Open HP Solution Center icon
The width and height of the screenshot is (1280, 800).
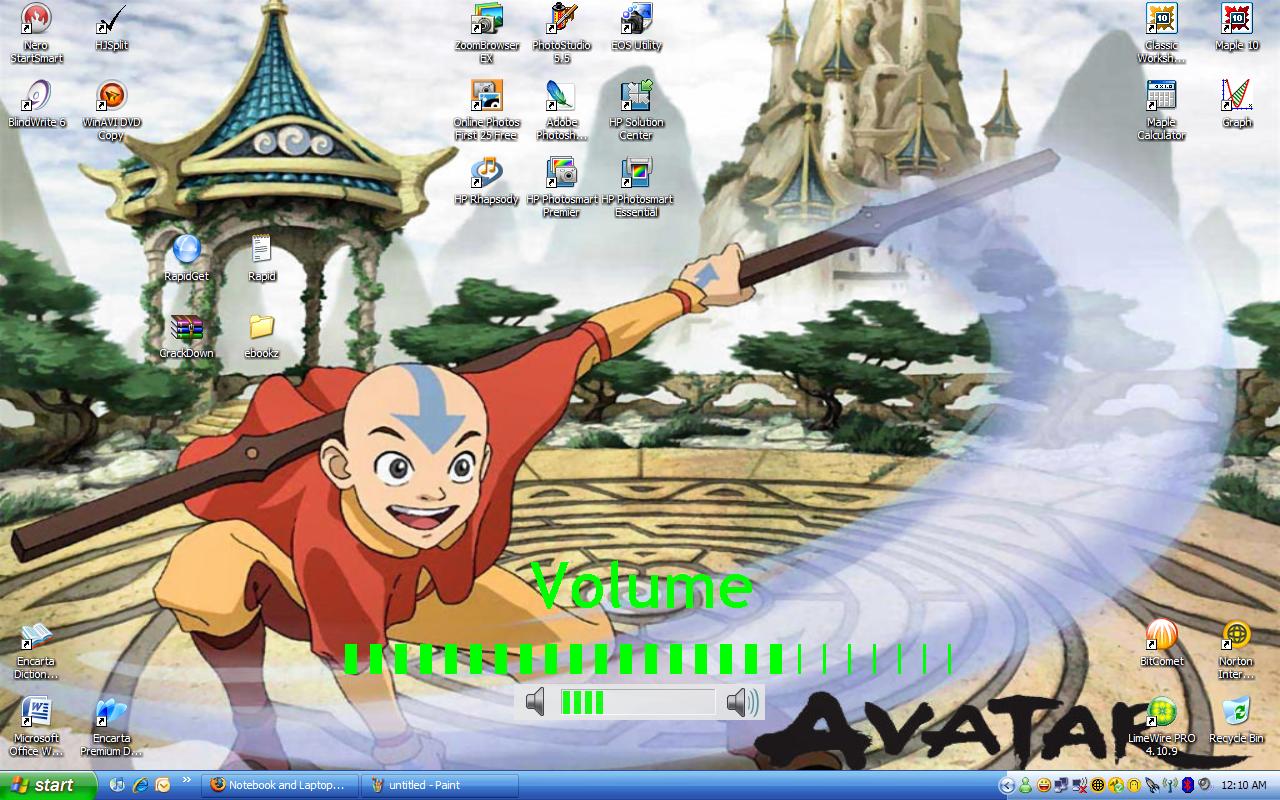(x=636, y=110)
